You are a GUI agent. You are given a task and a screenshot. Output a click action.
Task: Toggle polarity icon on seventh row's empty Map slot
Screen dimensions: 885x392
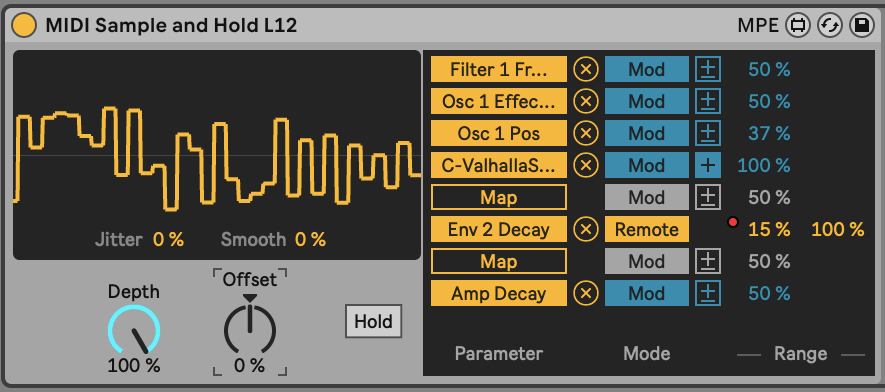[x=708, y=262]
